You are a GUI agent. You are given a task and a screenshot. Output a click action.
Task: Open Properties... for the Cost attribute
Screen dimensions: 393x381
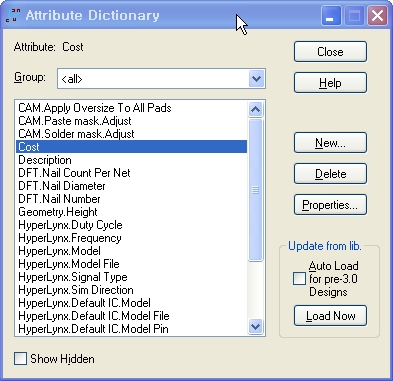[330, 205]
